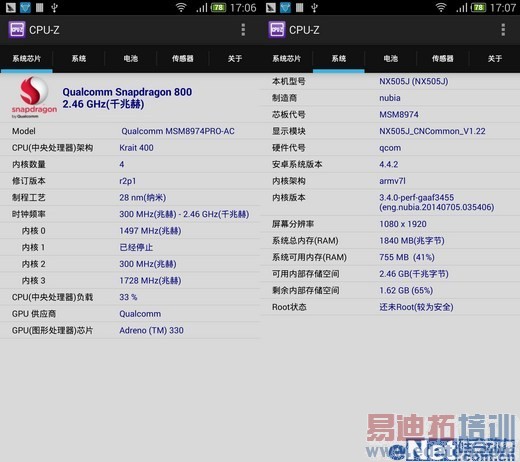Tap NX505J (NX505J) model value
The height and width of the screenshot is (462, 520).
tap(414, 81)
